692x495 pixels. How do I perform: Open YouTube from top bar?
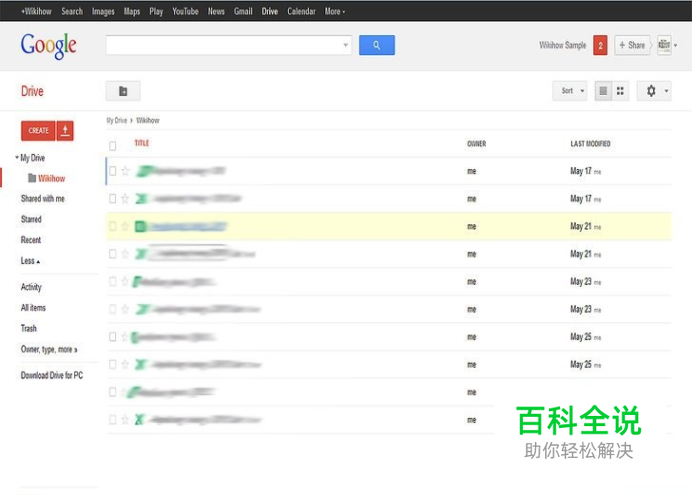(x=185, y=11)
